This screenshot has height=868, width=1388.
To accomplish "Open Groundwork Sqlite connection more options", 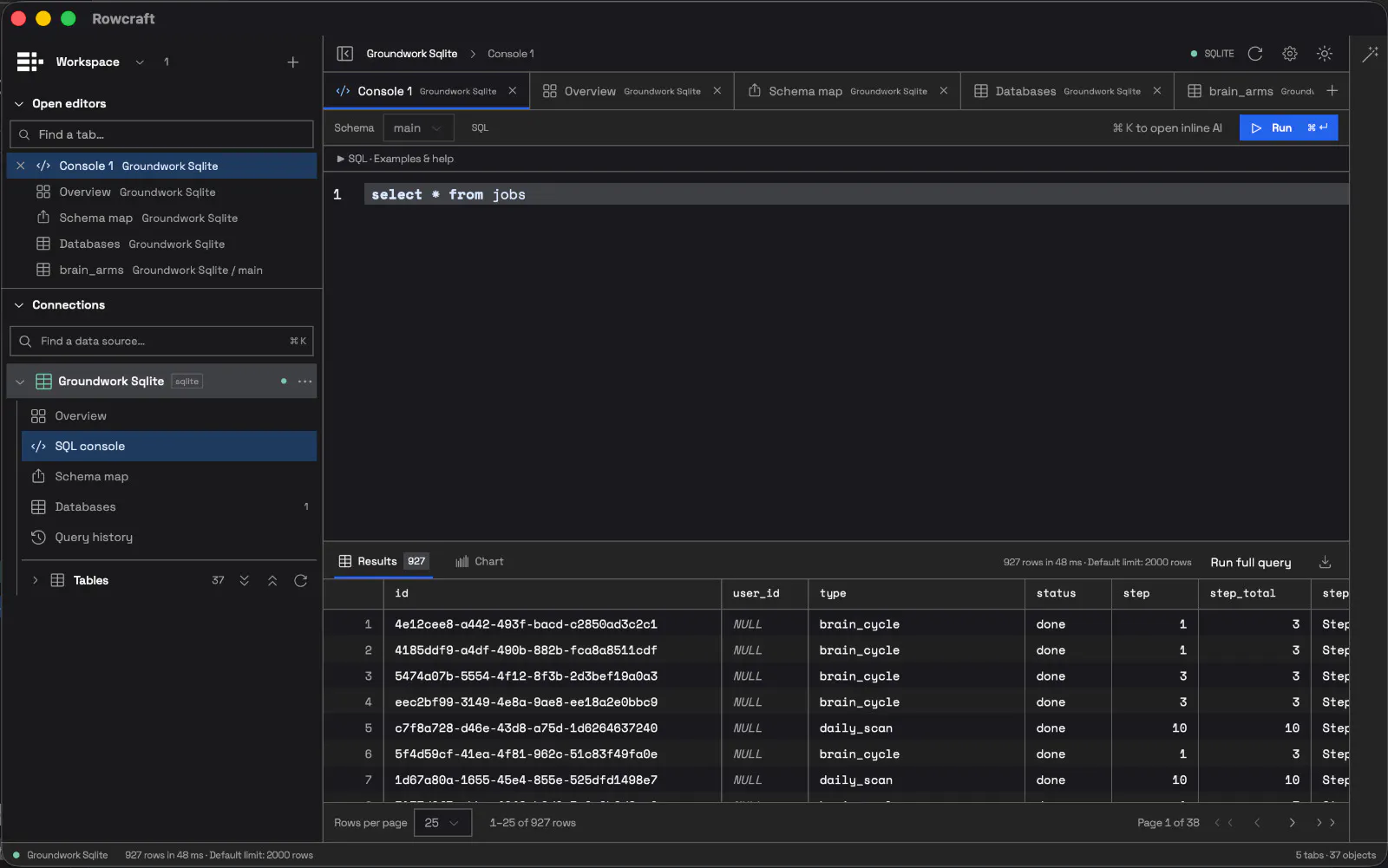I will (304, 382).
